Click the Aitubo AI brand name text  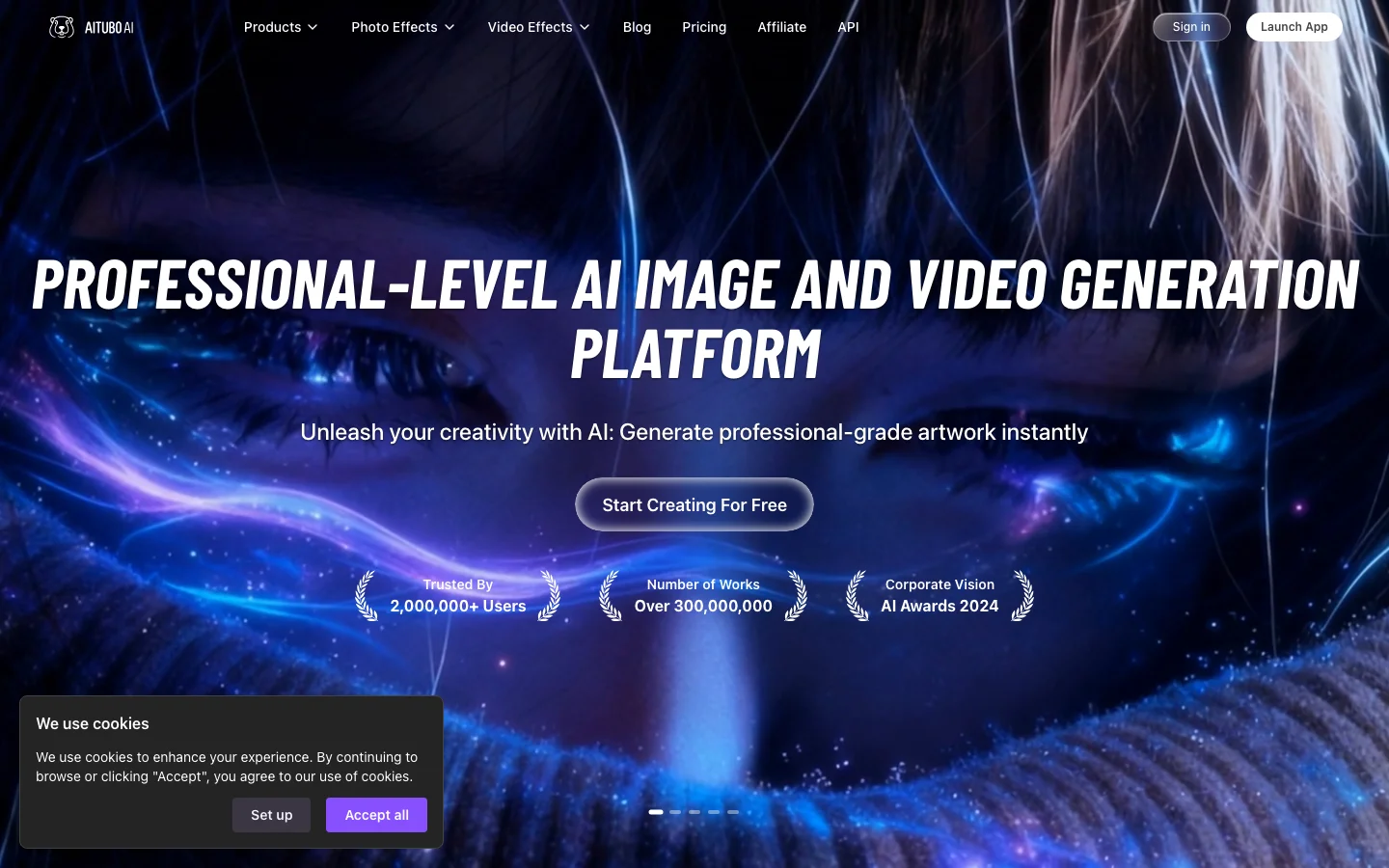[109, 28]
